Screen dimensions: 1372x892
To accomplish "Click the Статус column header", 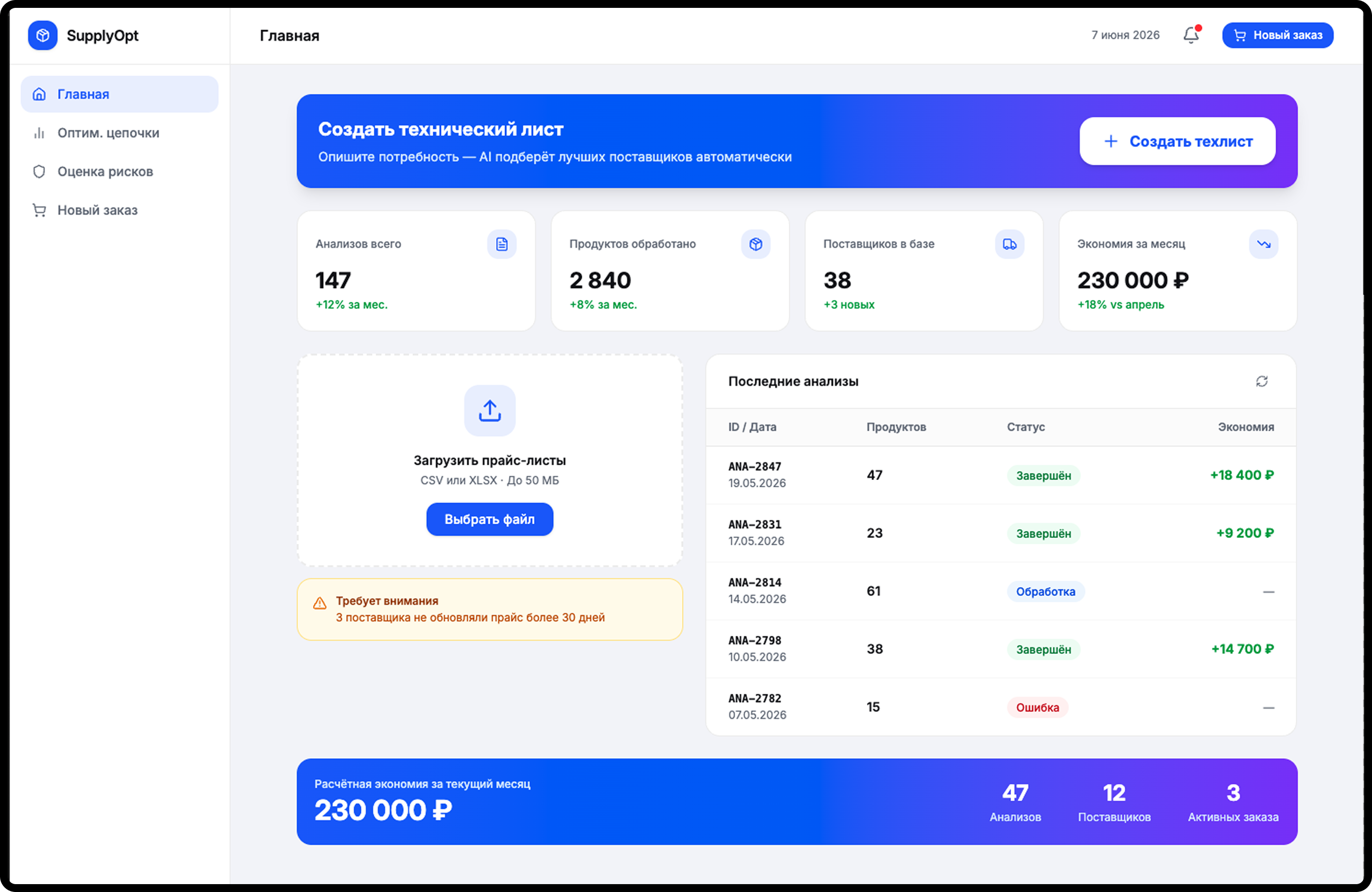I will pyautogui.click(x=1026, y=427).
